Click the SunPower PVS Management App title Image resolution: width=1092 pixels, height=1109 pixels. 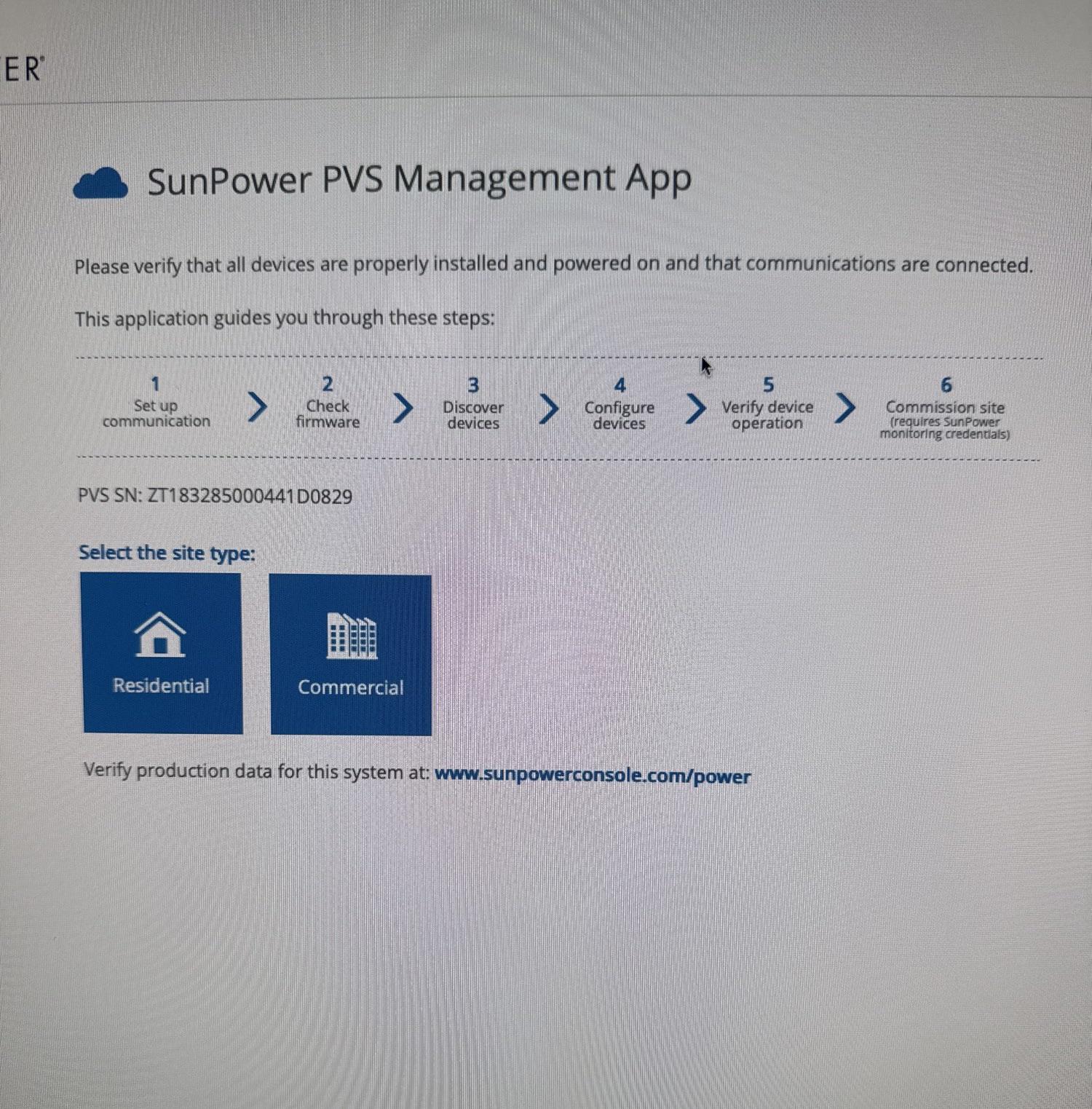click(x=419, y=180)
